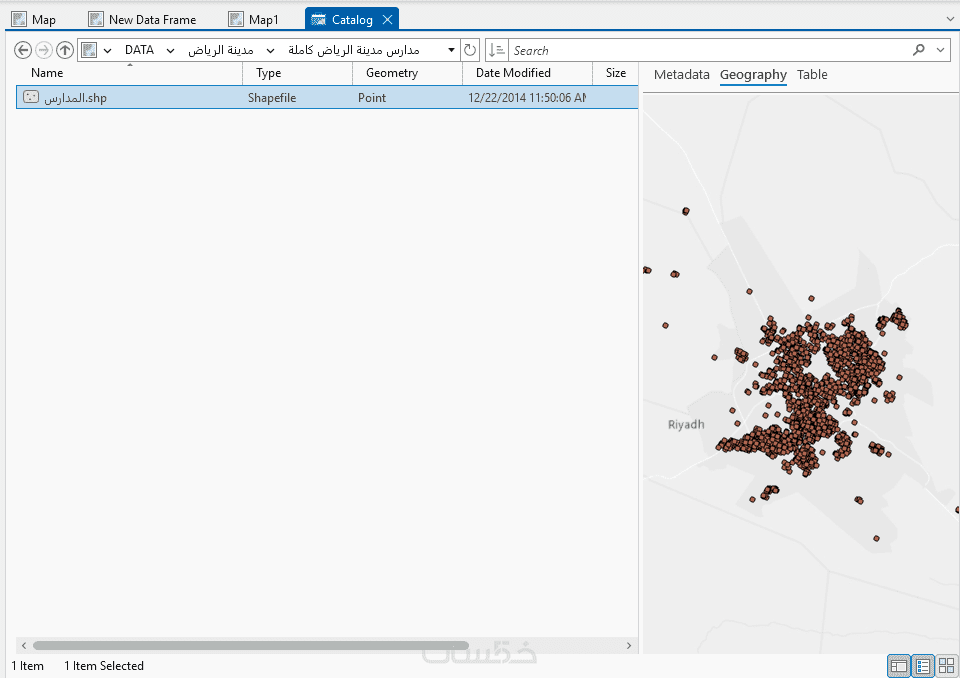Screen dimensions: 960x678
Task: Expand dropdown arrow after DATA
Action: (x=171, y=51)
